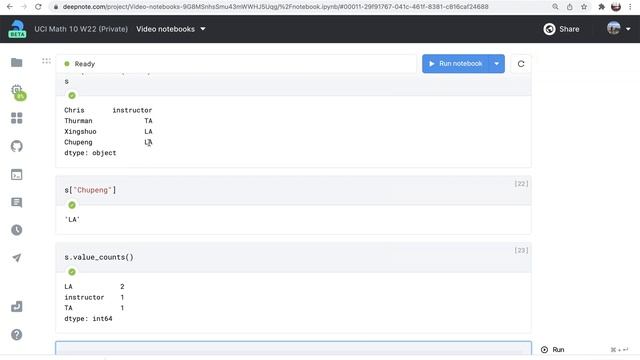Screen dimensions: 640x360
Task: Click the execution count [22] label
Action: pos(521,184)
